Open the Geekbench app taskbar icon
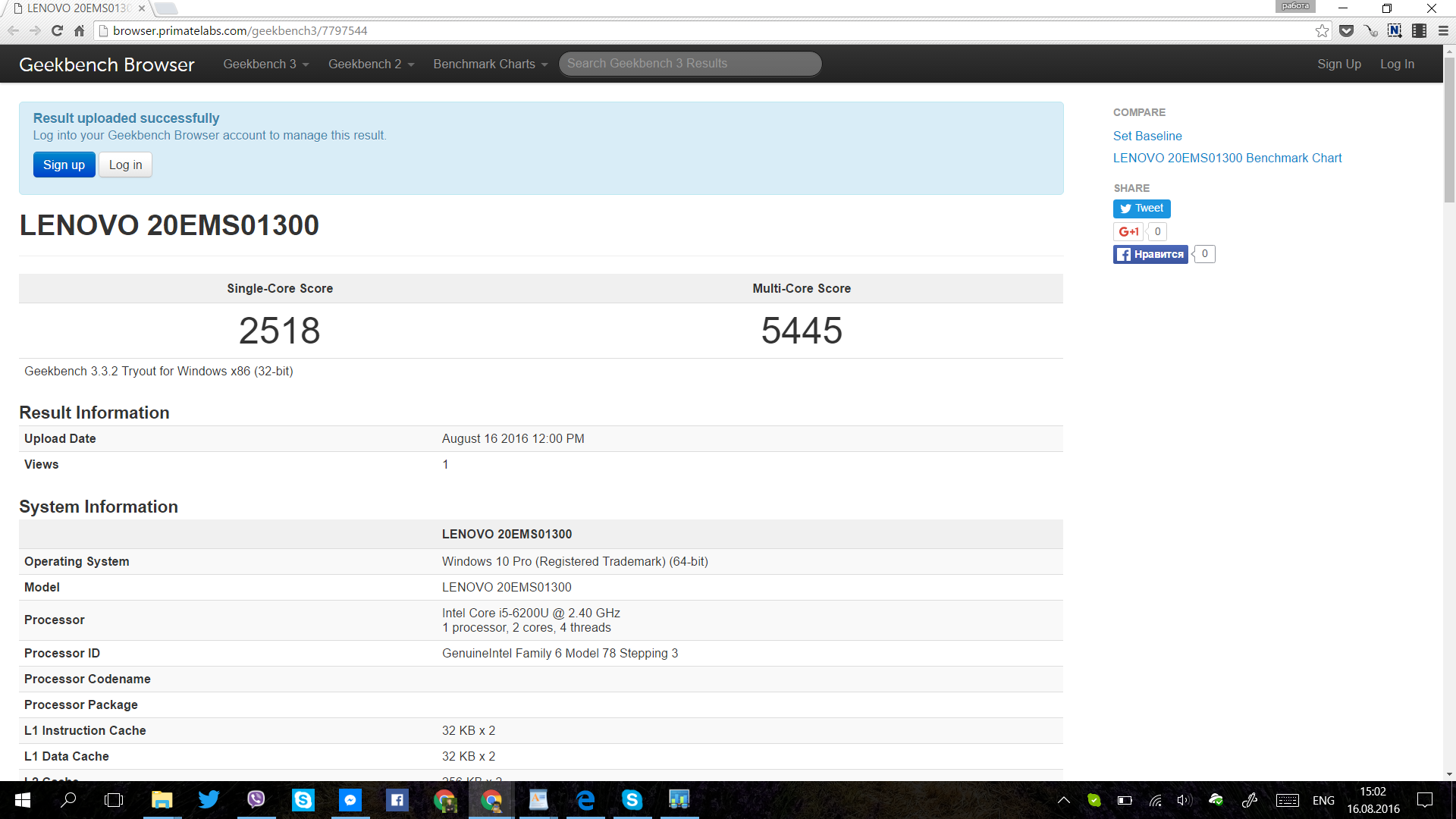Screen dimensions: 1456x819 [679, 800]
